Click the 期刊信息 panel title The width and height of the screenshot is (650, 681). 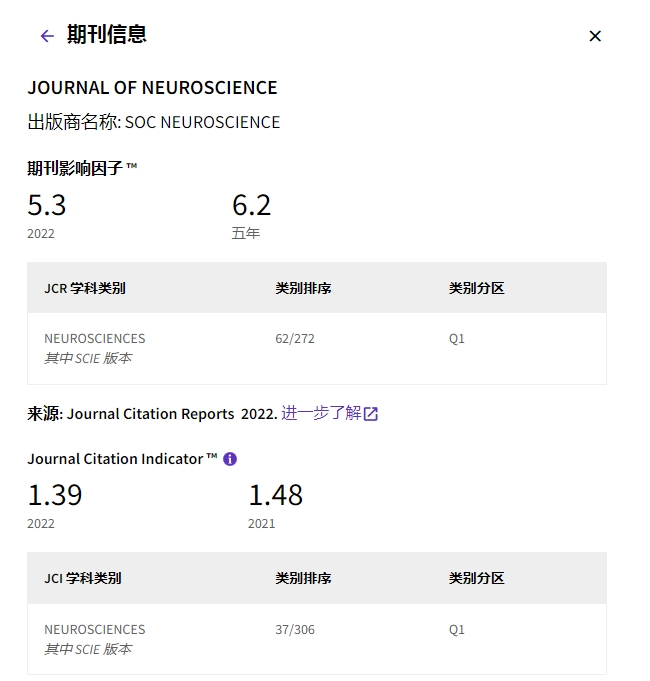[107, 35]
